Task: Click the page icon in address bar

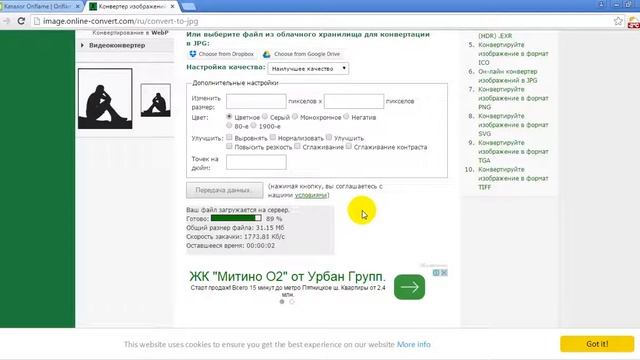Action: coord(37,21)
